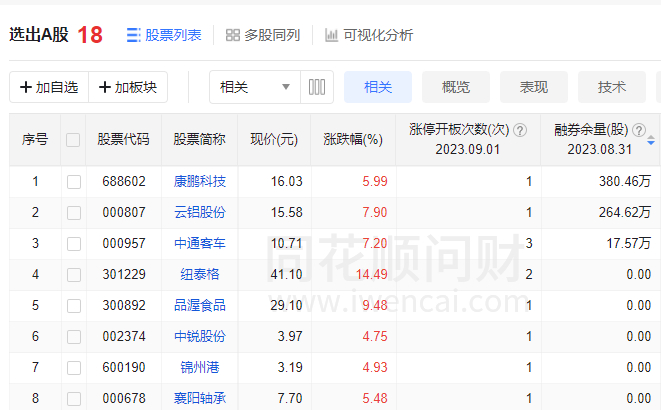The height and width of the screenshot is (410, 661).
Task: Open the 康鹏科技 stock link
Action: point(200,182)
